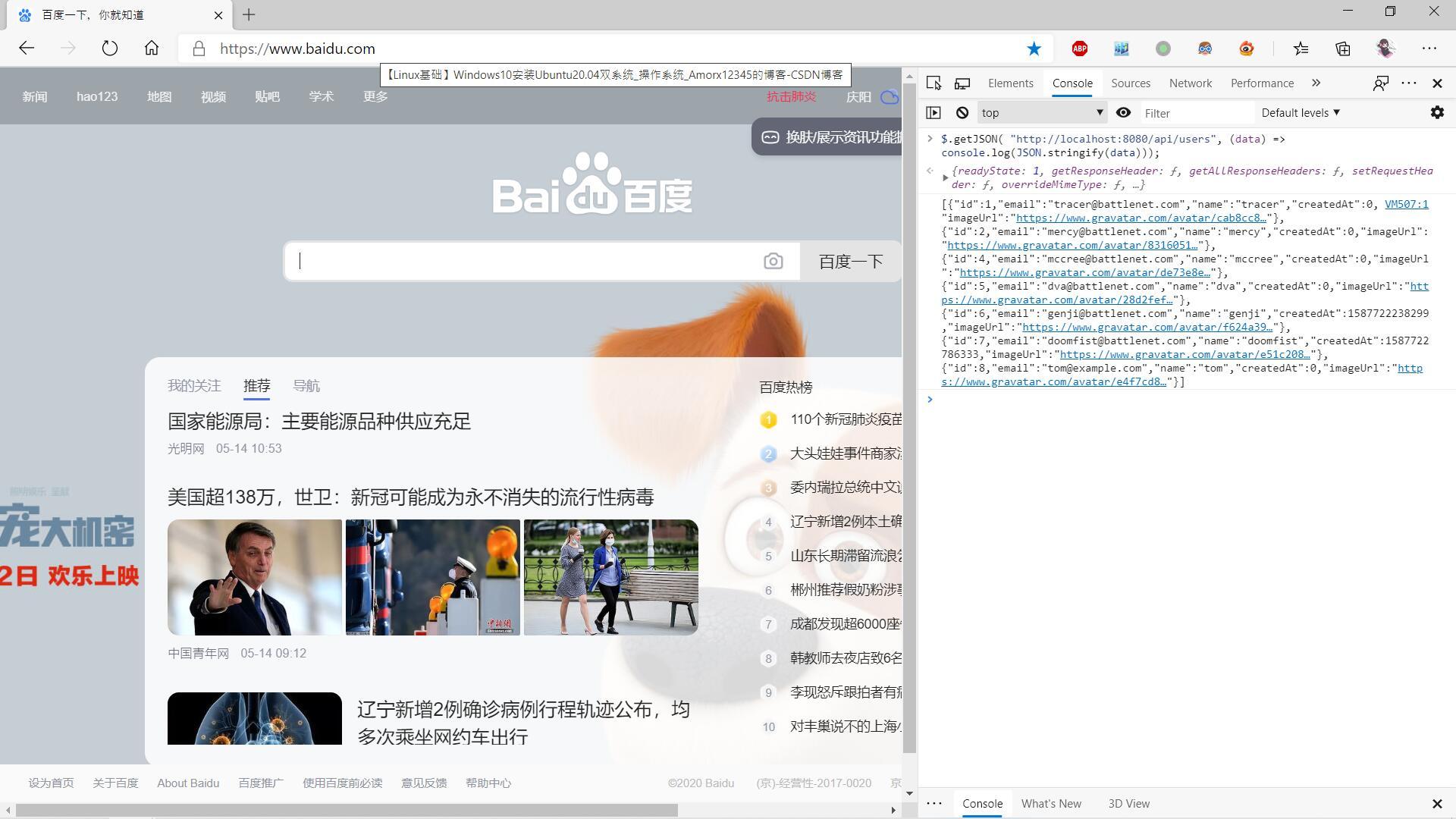1456x819 pixels.
Task: Click the favorites star in address bar
Action: click(1034, 49)
